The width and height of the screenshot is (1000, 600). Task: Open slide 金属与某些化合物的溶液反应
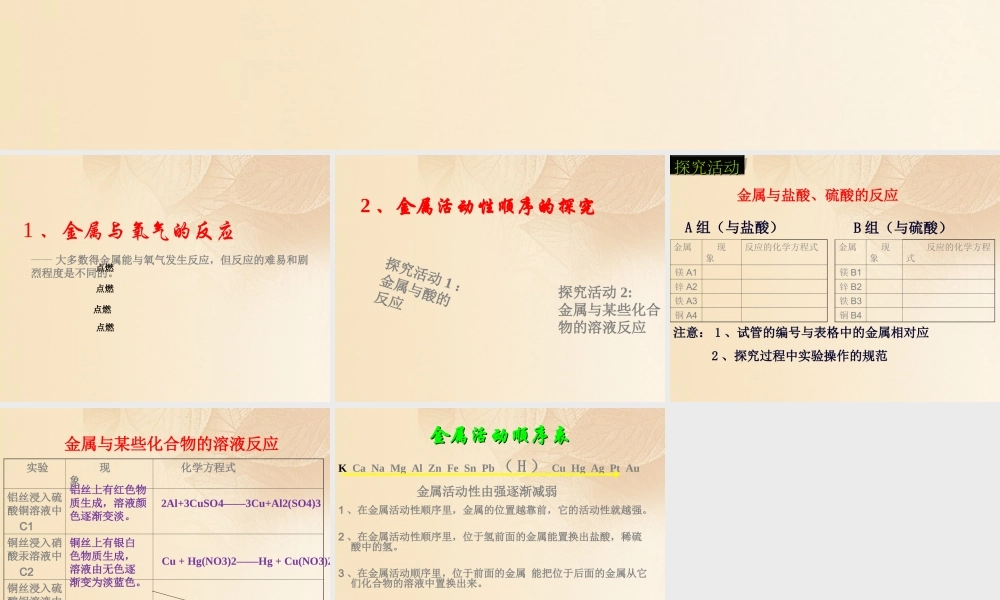coord(165,504)
